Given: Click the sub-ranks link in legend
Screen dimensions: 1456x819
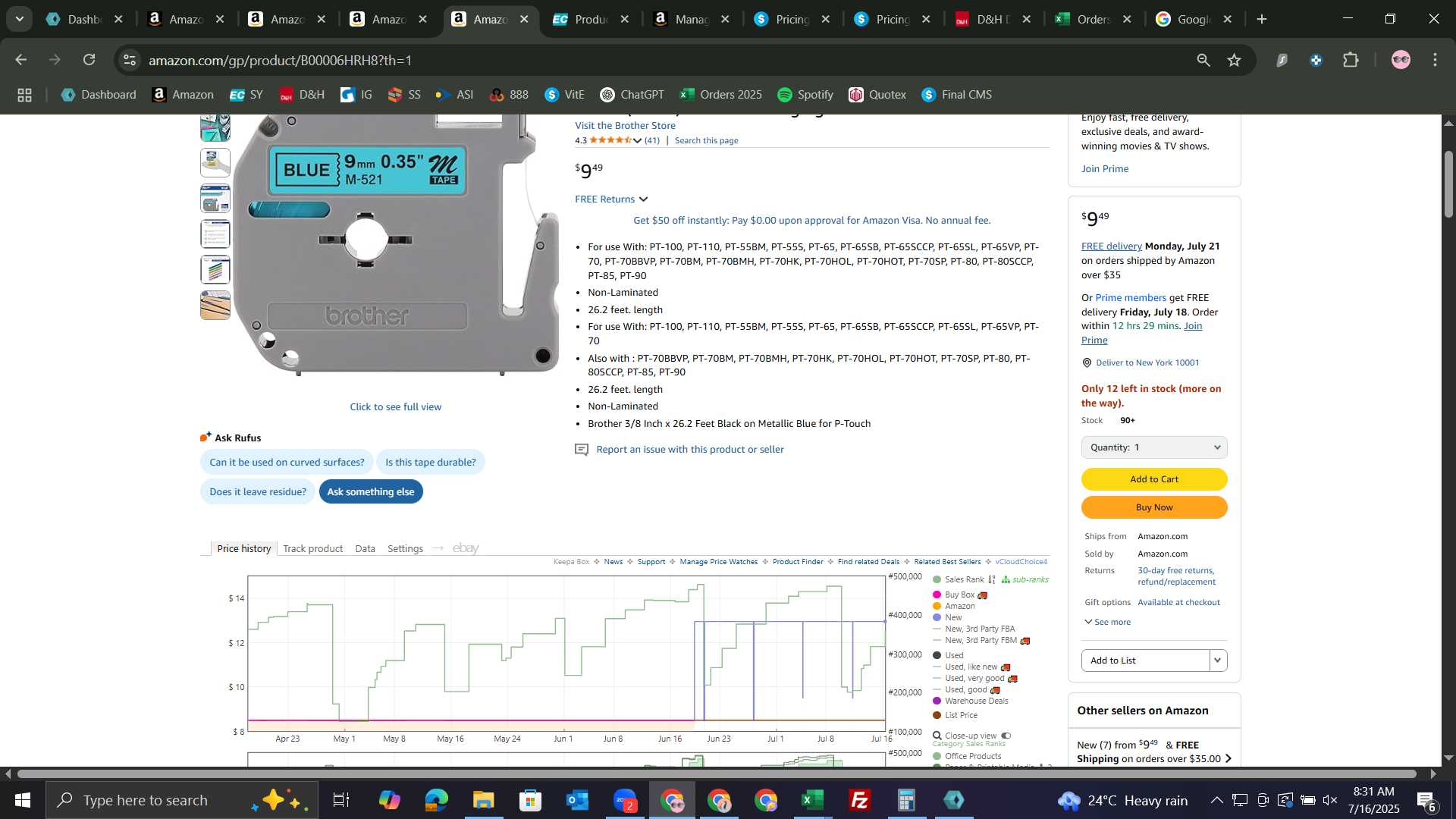Looking at the screenshot, I should 1025,579.
